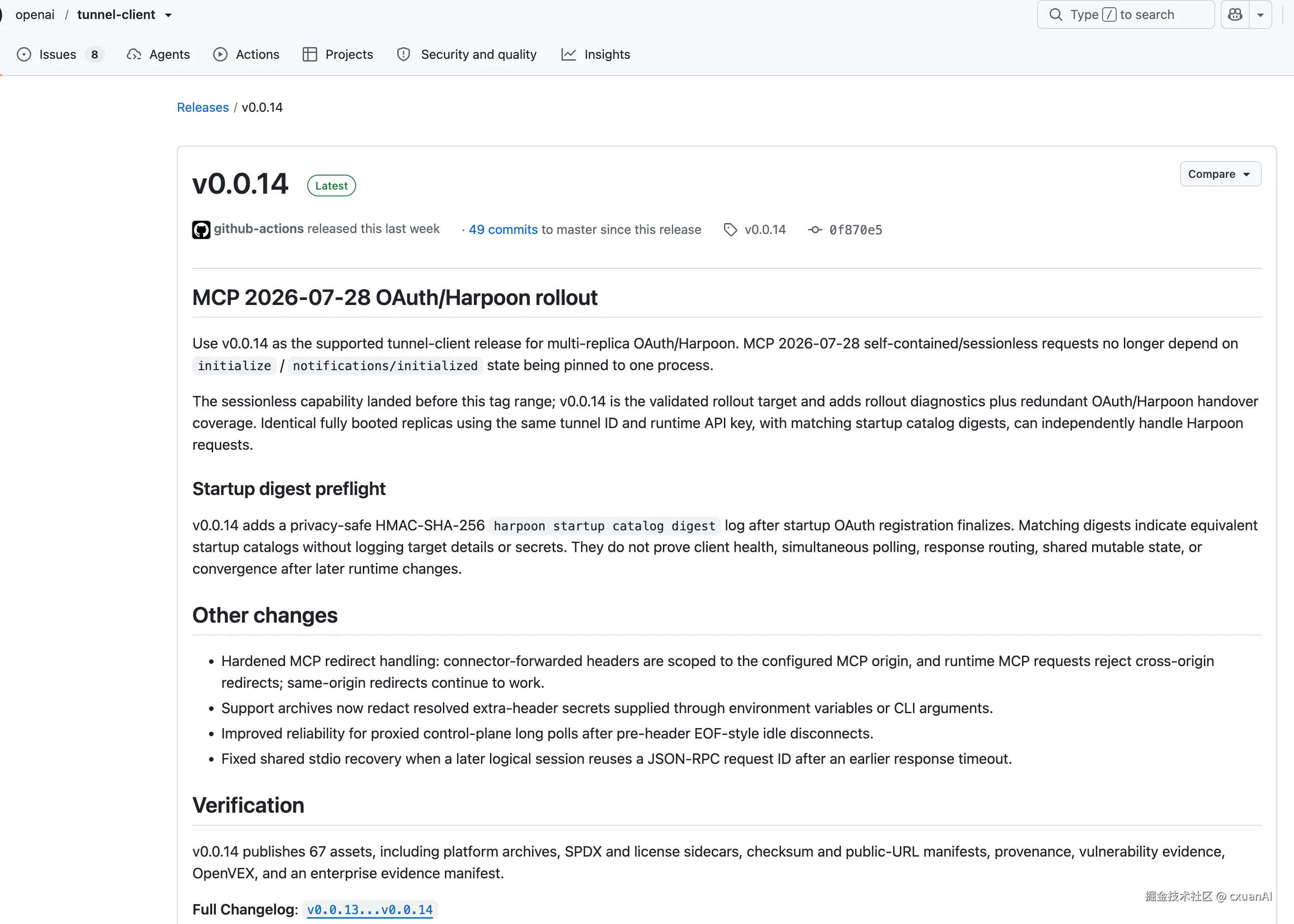Expand the Copilot dropdown arrow
Image resolution: width=1294 pixels, height=924 pixels.
pyautogui.click(x=1261, y=15)
